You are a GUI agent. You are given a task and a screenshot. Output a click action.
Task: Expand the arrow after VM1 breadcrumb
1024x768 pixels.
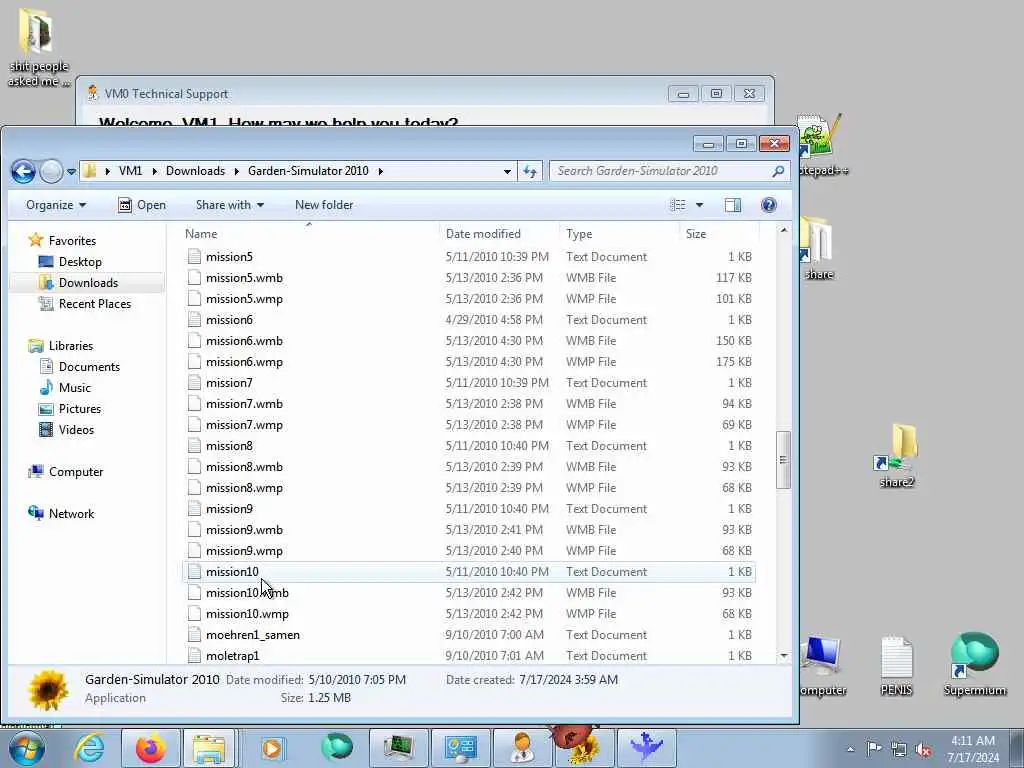(x=154, y=171)
